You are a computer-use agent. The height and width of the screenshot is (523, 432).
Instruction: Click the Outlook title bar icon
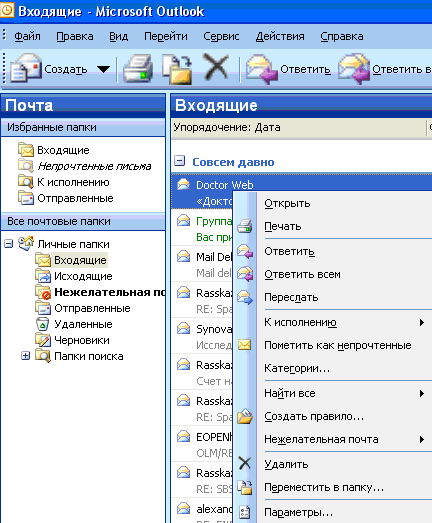7,10
